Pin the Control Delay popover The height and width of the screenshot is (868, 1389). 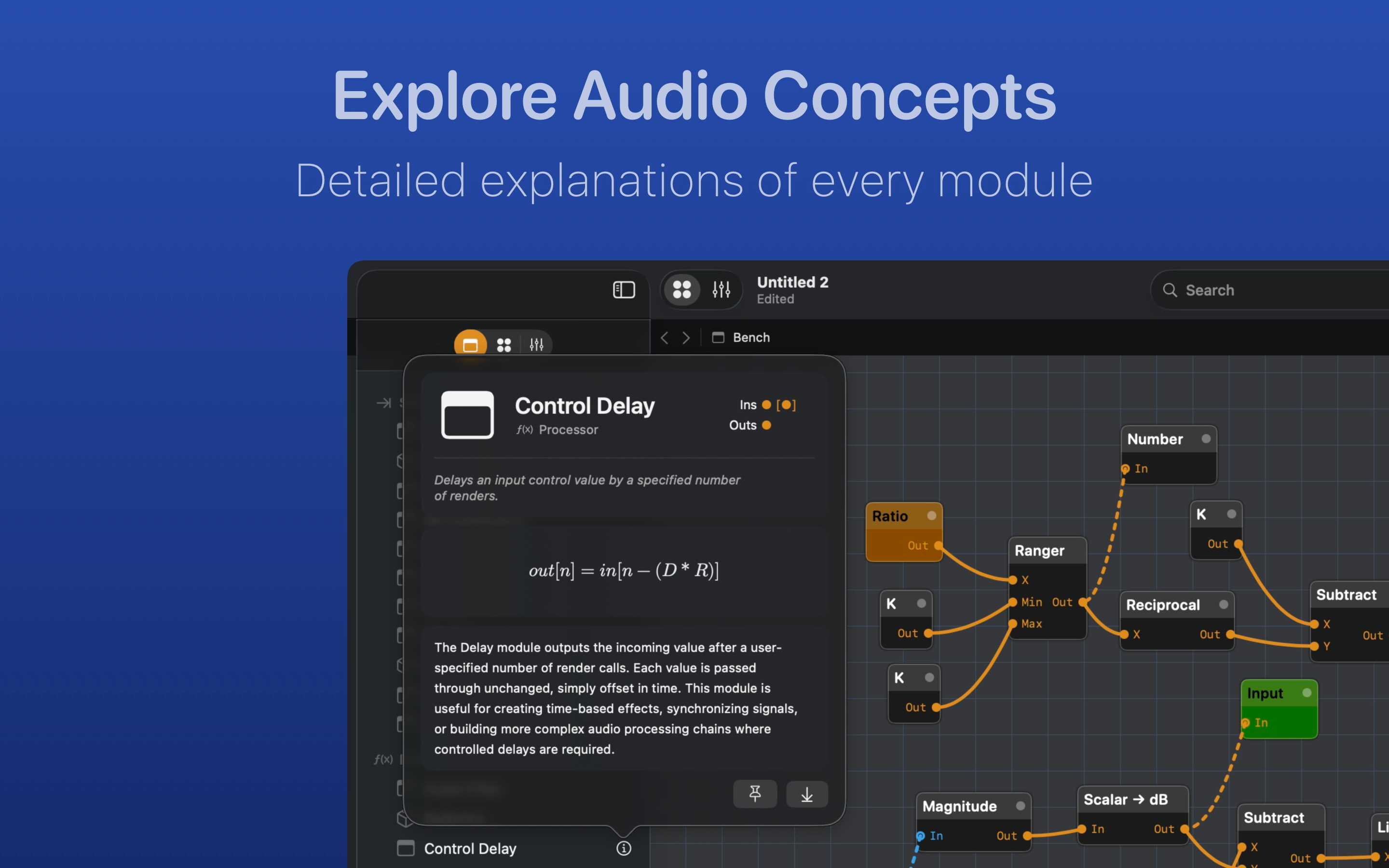tap(755, 794)
